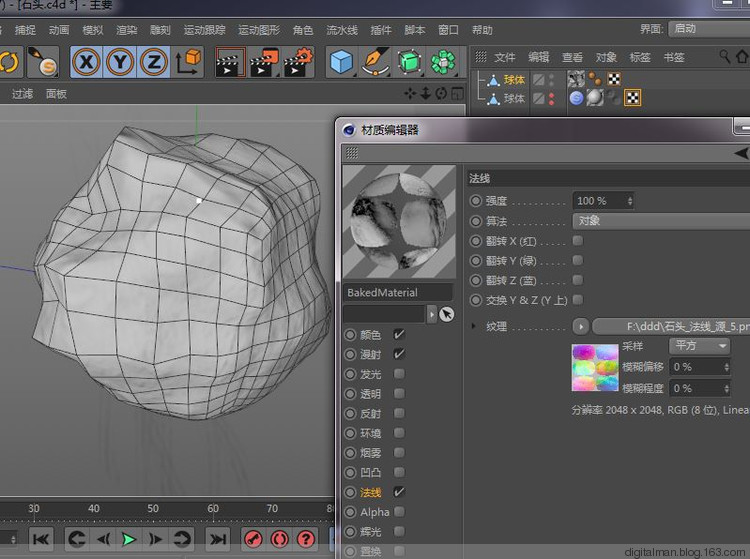
Task: Toggle the Y axis lock icon
Action: (120, 62)
